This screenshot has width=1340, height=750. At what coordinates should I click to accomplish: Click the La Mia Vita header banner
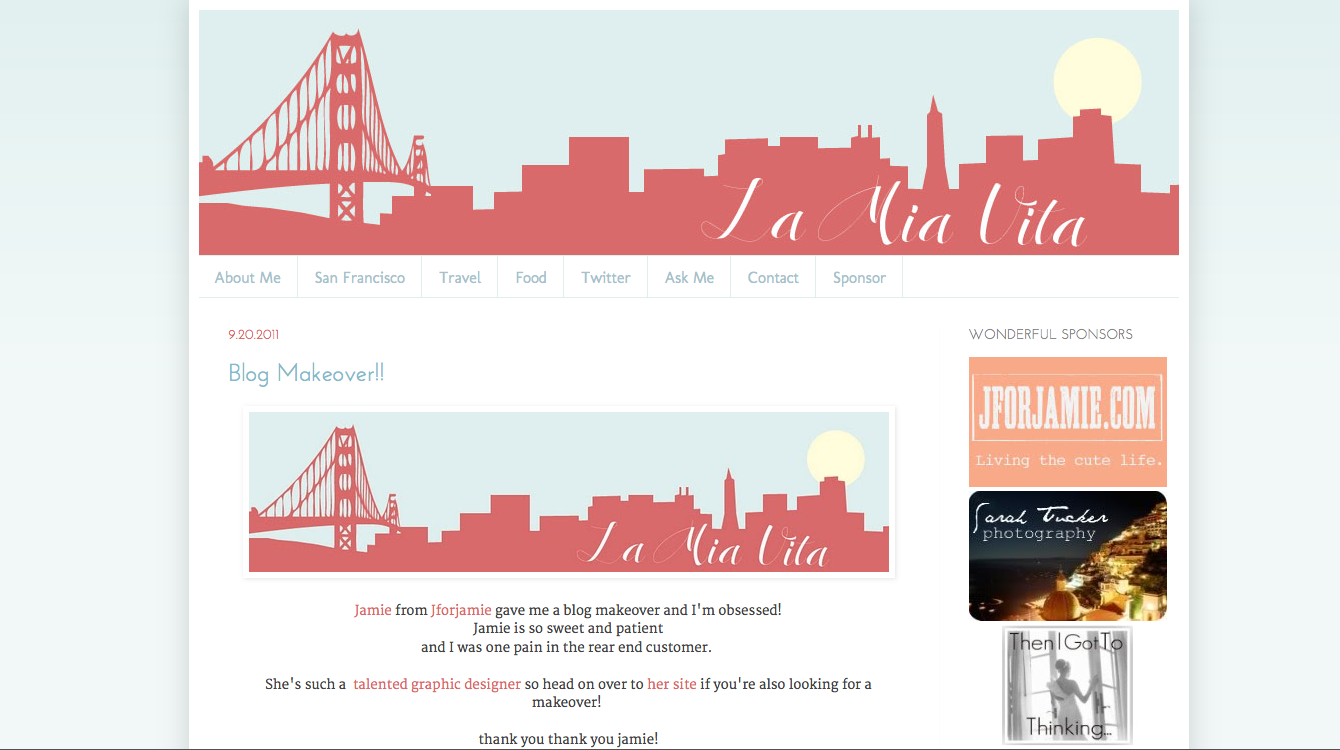(689, 133)
